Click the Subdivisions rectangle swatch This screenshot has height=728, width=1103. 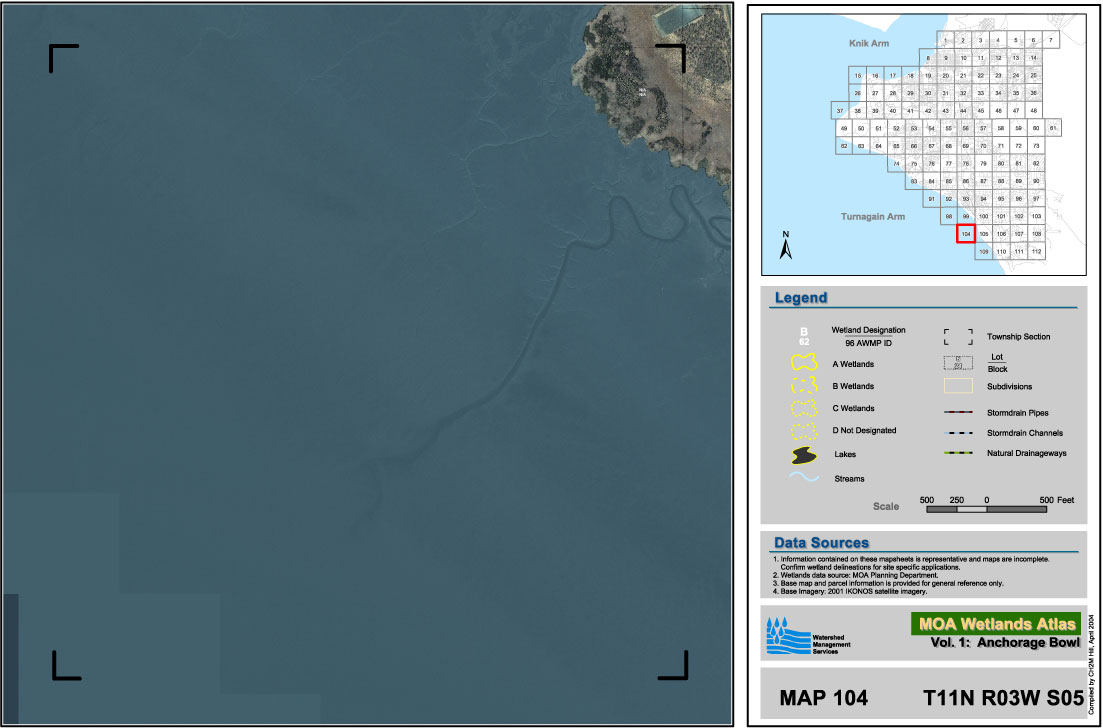(x=958, y=386)
